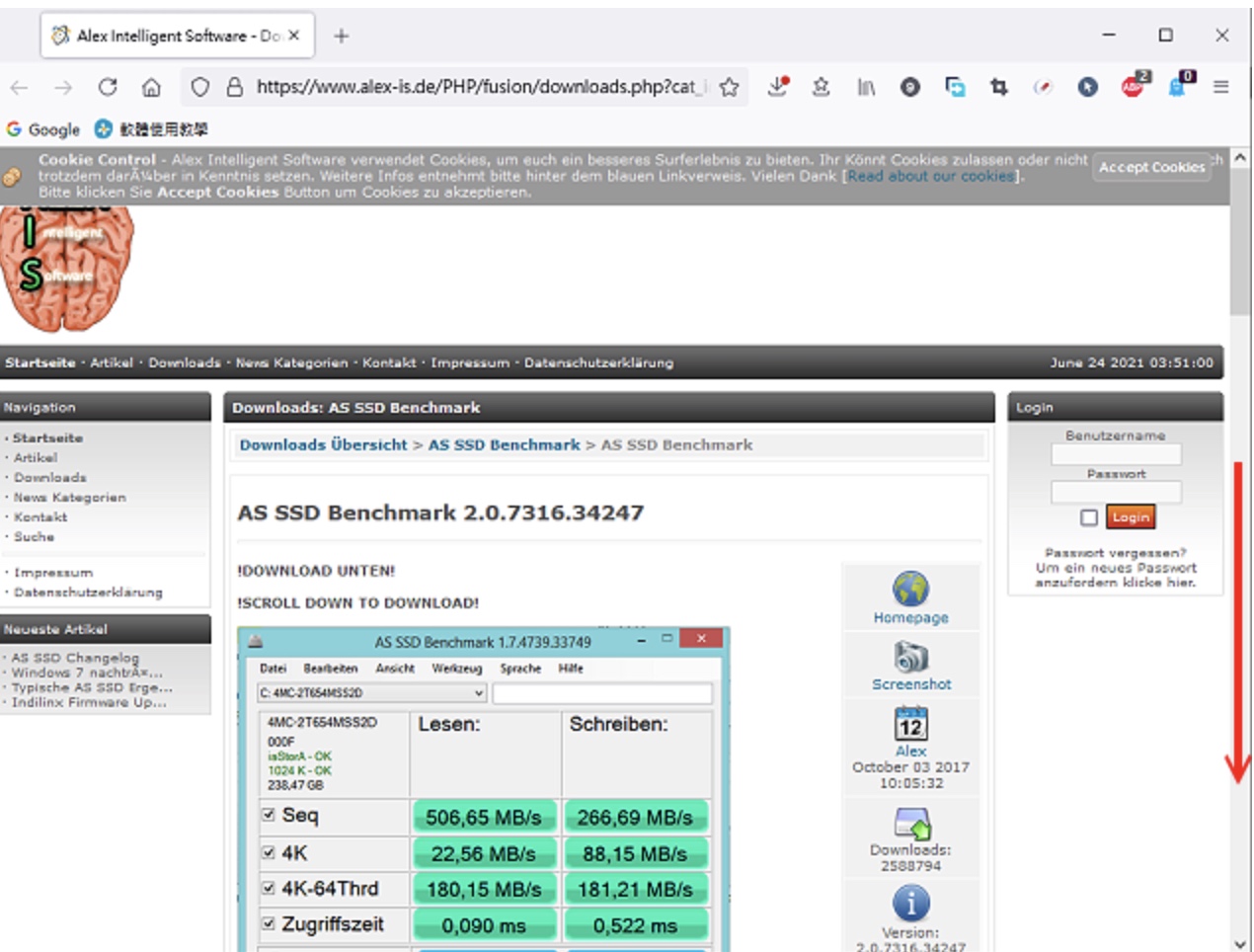Click the browser Forward arrow
This screenshot has width=1254, height=952.
(63, 87)
